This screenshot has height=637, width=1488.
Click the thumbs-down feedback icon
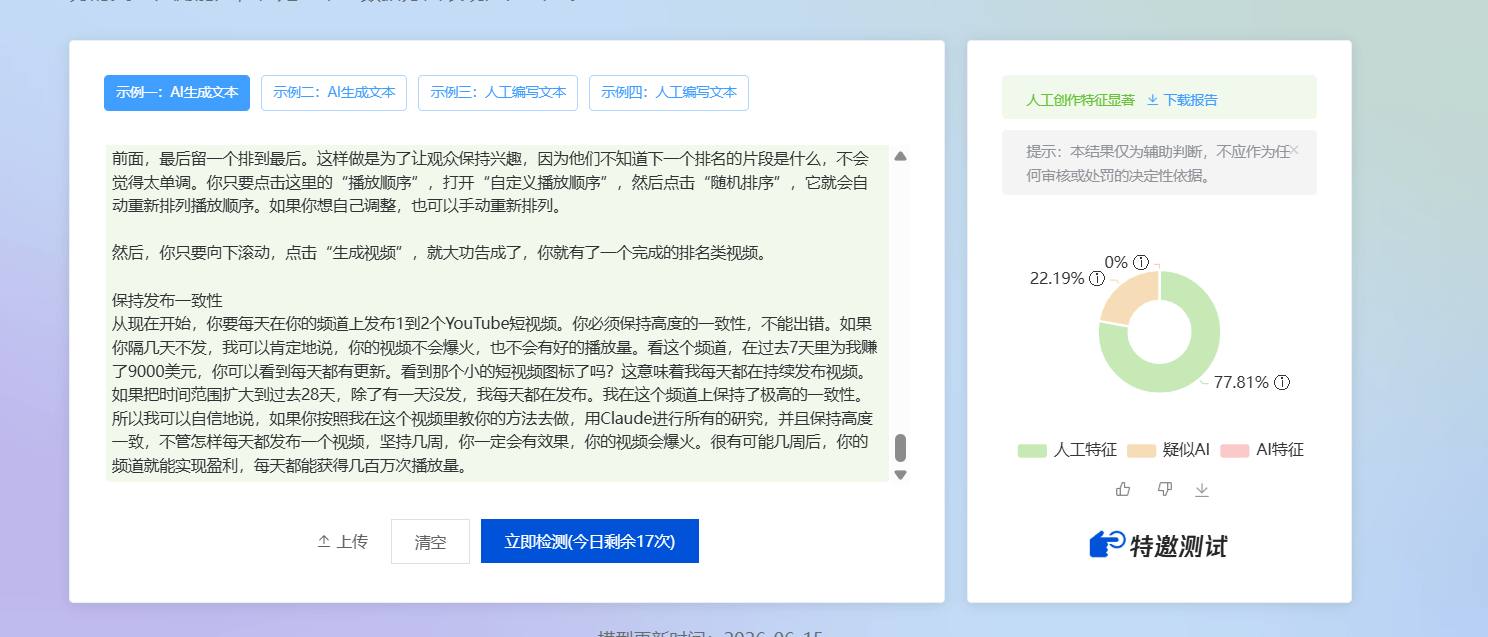click(x=1164, y=489)
